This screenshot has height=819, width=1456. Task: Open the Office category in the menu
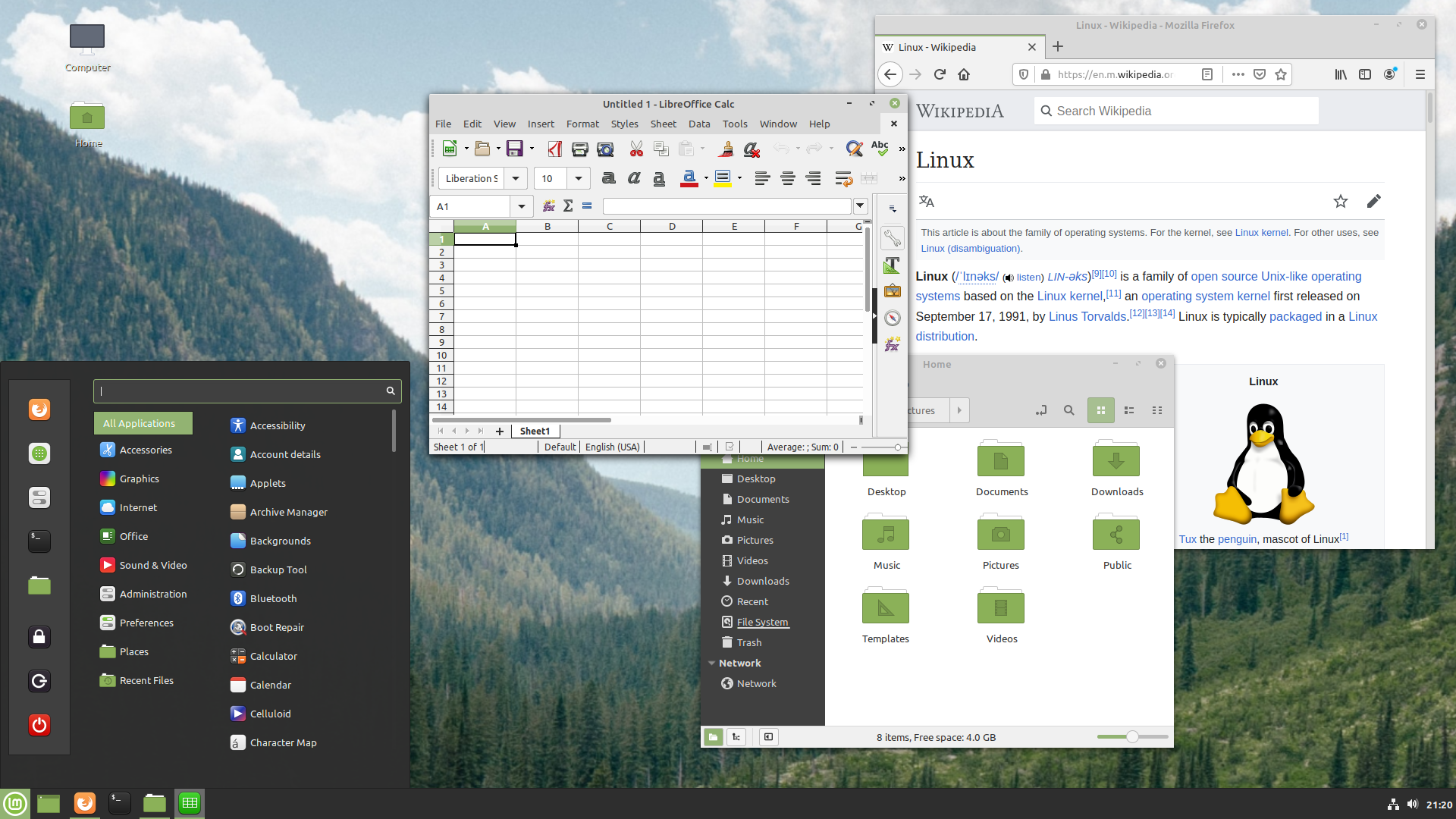click(133, 536)
